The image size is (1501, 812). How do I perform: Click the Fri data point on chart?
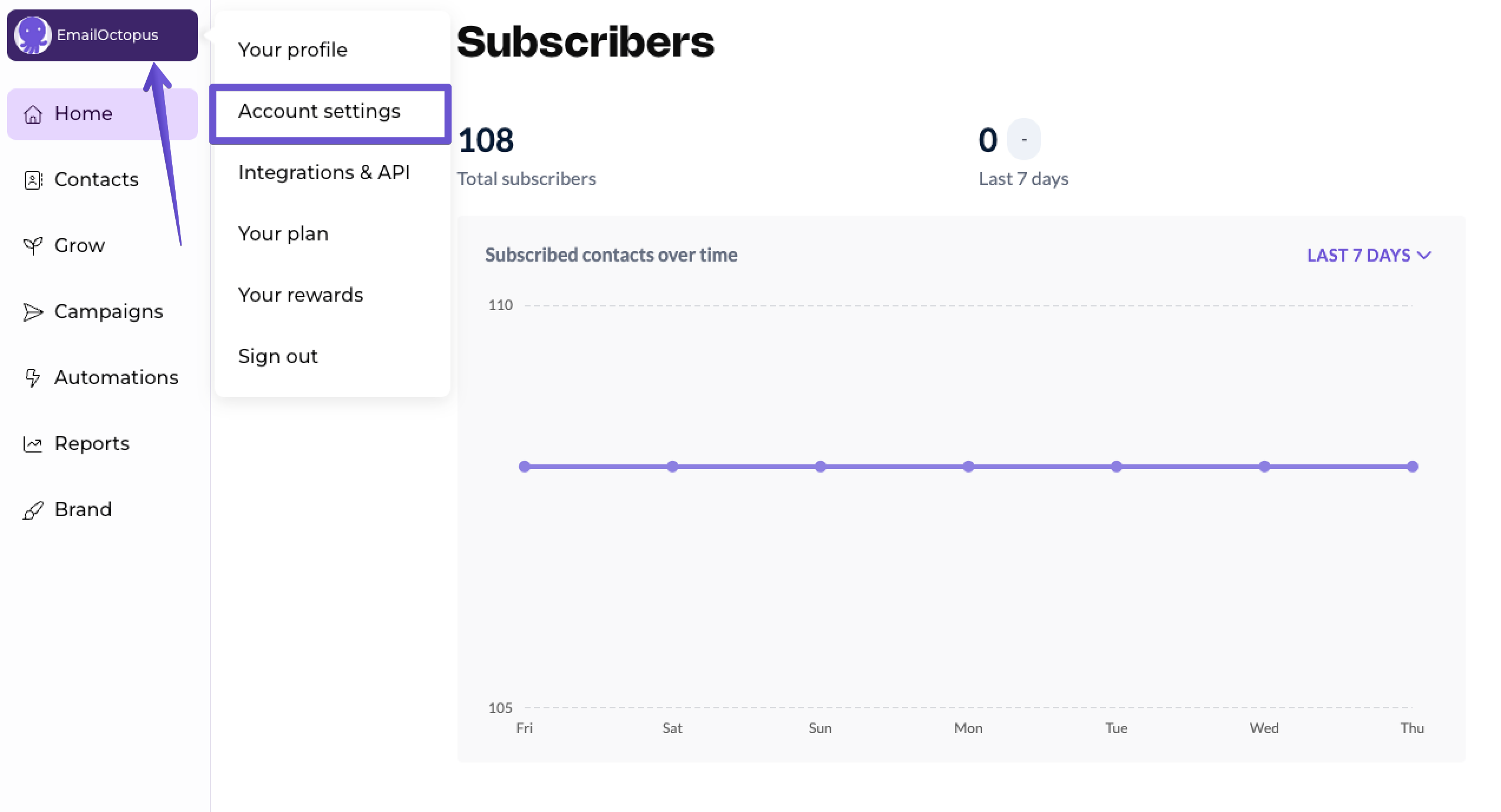pos(524,467)
